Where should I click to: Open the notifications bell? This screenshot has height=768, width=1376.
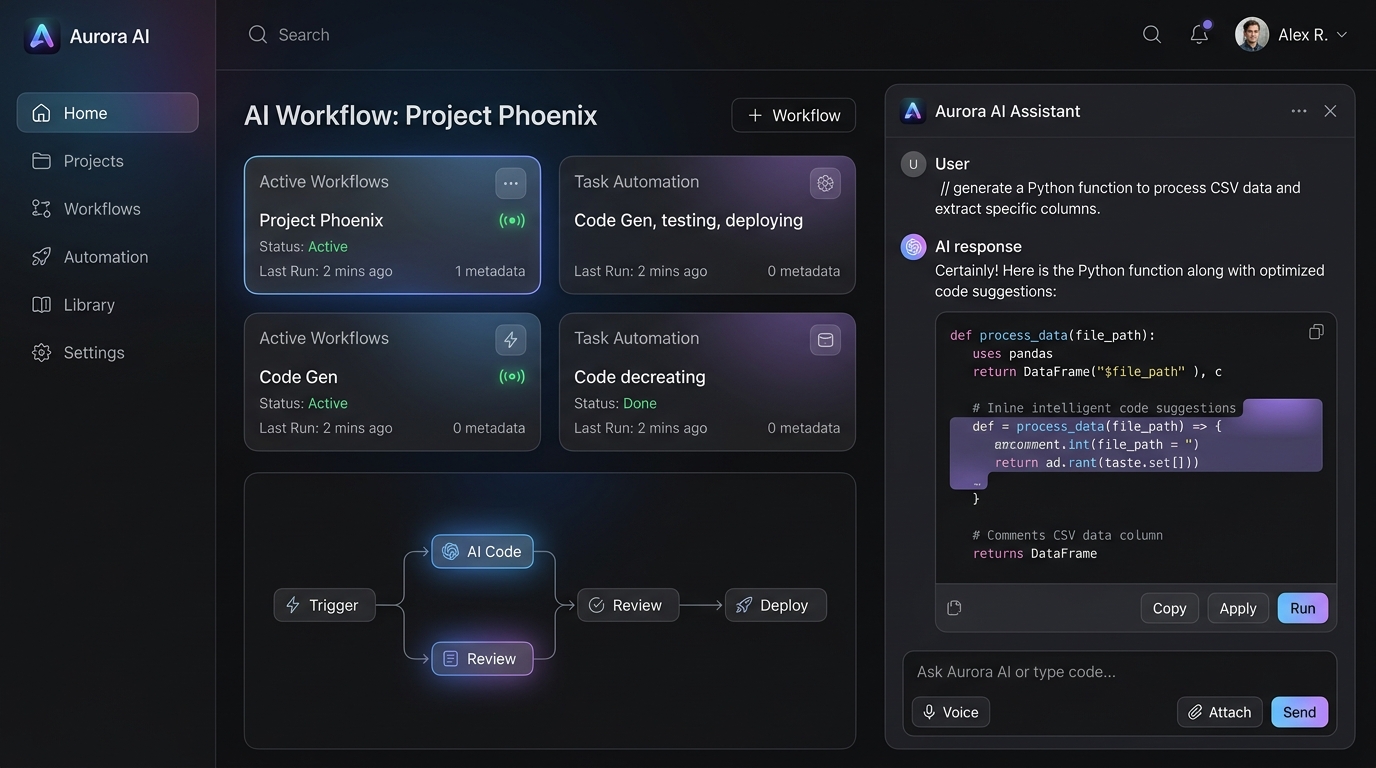tap(1199, 34)
